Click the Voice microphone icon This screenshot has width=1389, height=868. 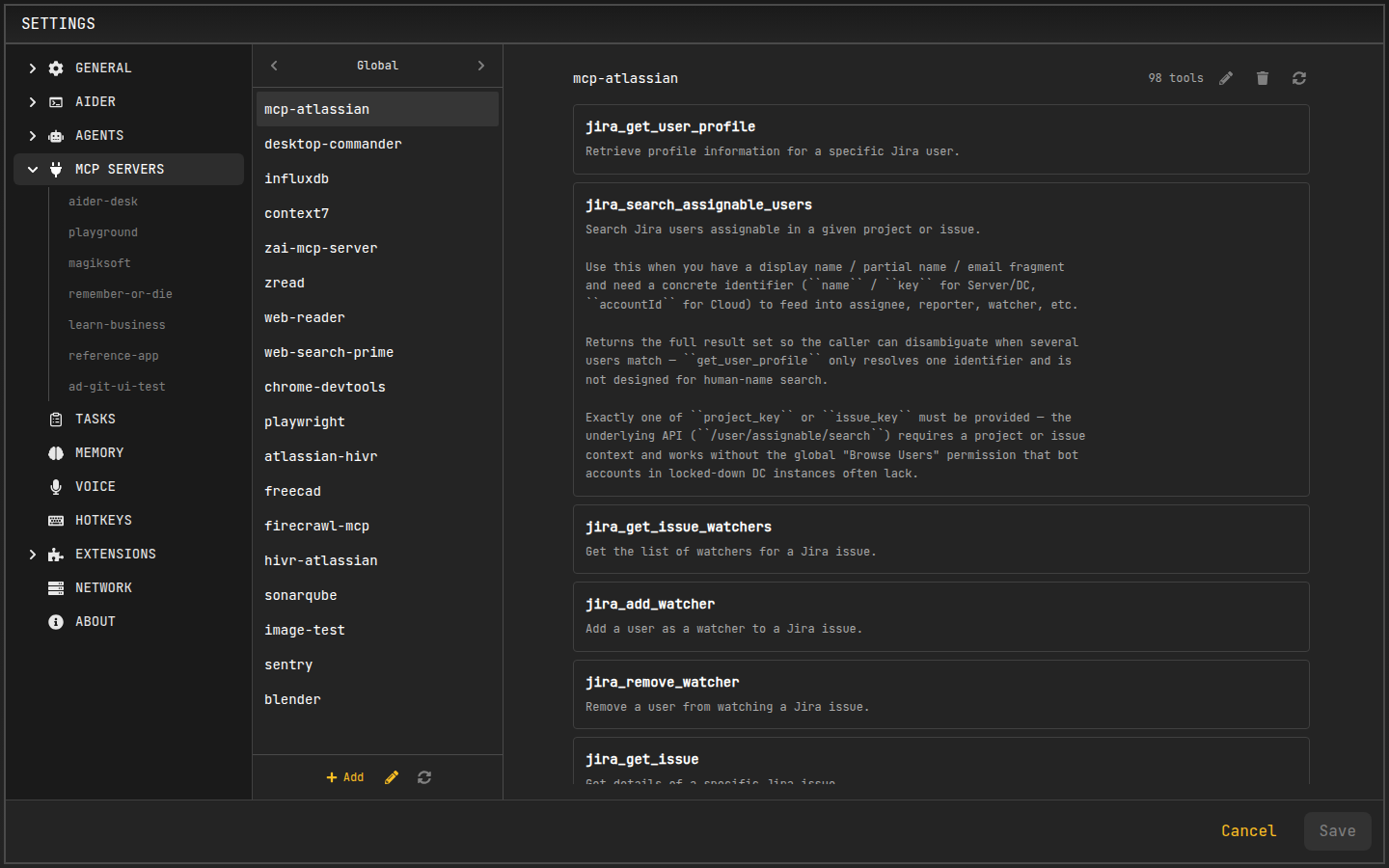click(56, 487)
